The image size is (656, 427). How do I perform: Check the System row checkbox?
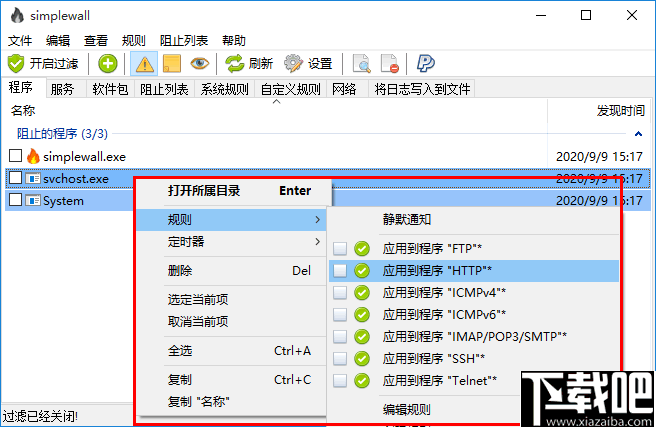tap(15, 200)
